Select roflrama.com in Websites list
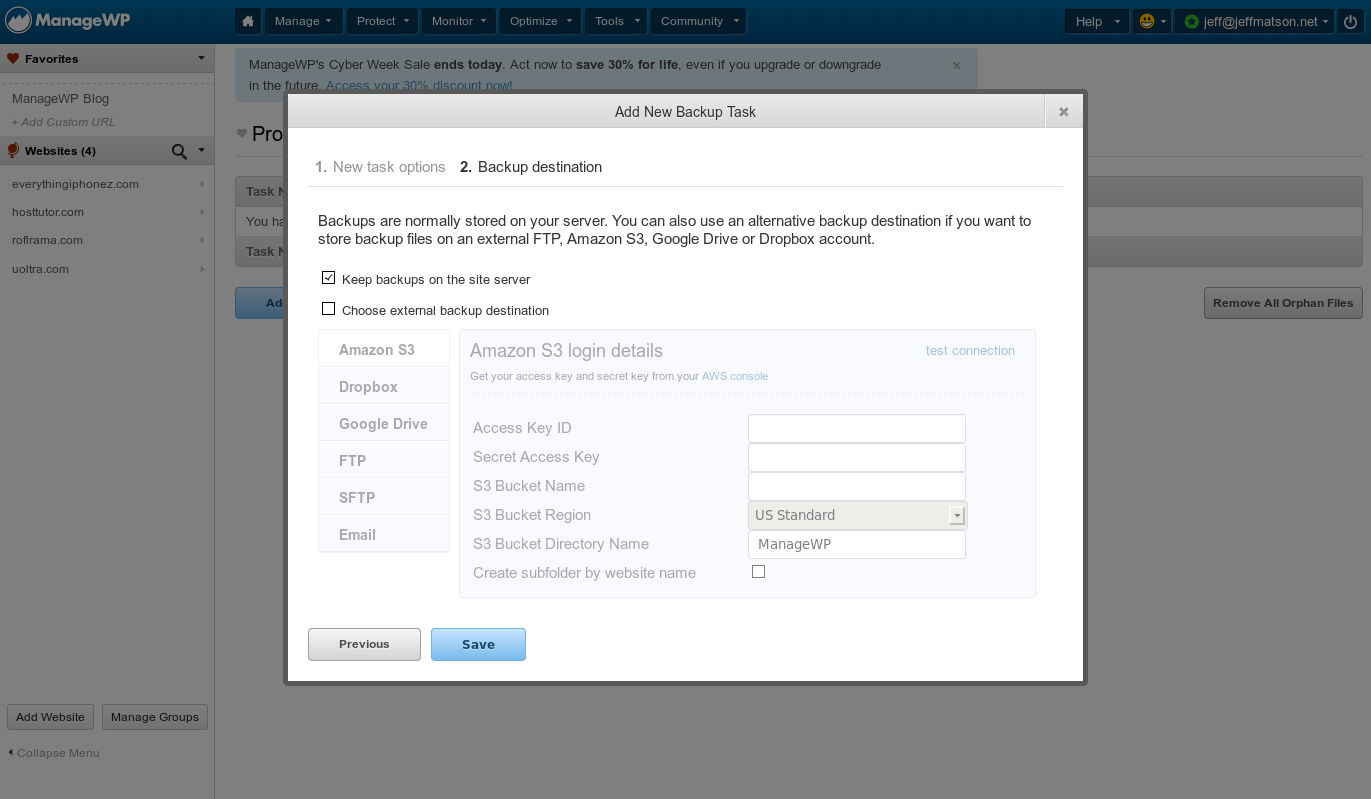The width and height of the screenshot is (1371, 799). pyautogui.click(x=47, y=240)
